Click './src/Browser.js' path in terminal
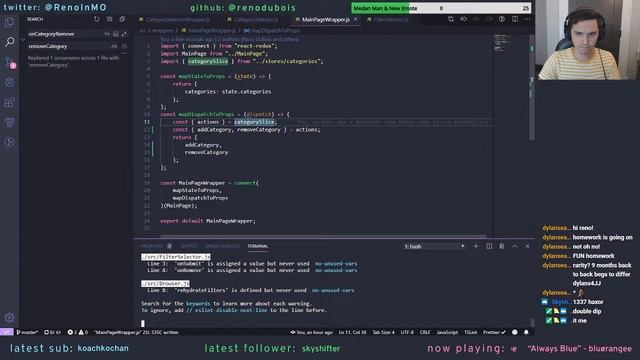Viewport: 640px width, 360px height. 165,283
